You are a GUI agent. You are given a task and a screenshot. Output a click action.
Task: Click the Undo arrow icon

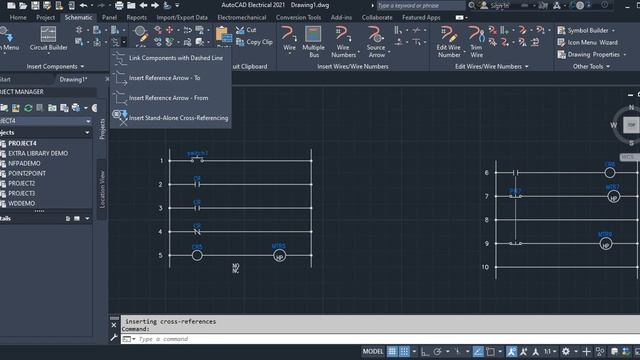[83, 5]
